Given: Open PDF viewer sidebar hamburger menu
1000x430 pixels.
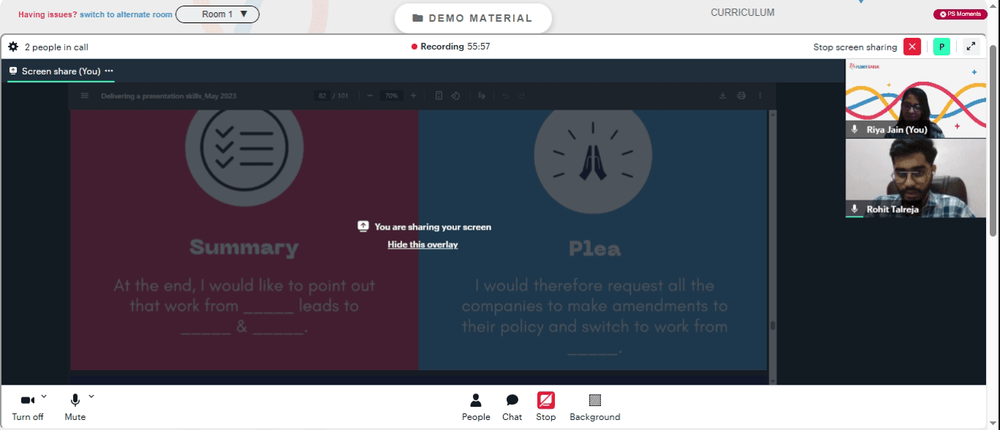Looking at the screenshot, I should tap(85, 96).
